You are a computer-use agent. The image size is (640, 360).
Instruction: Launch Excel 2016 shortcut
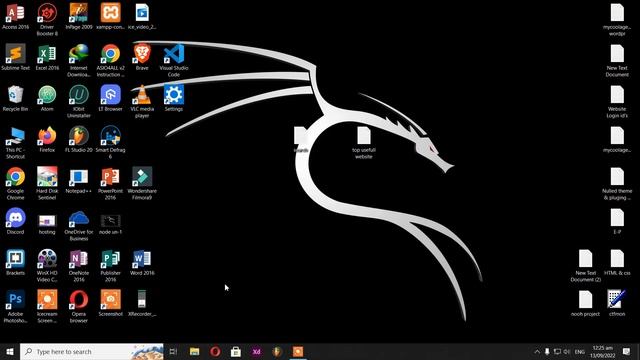coord(47,57)
